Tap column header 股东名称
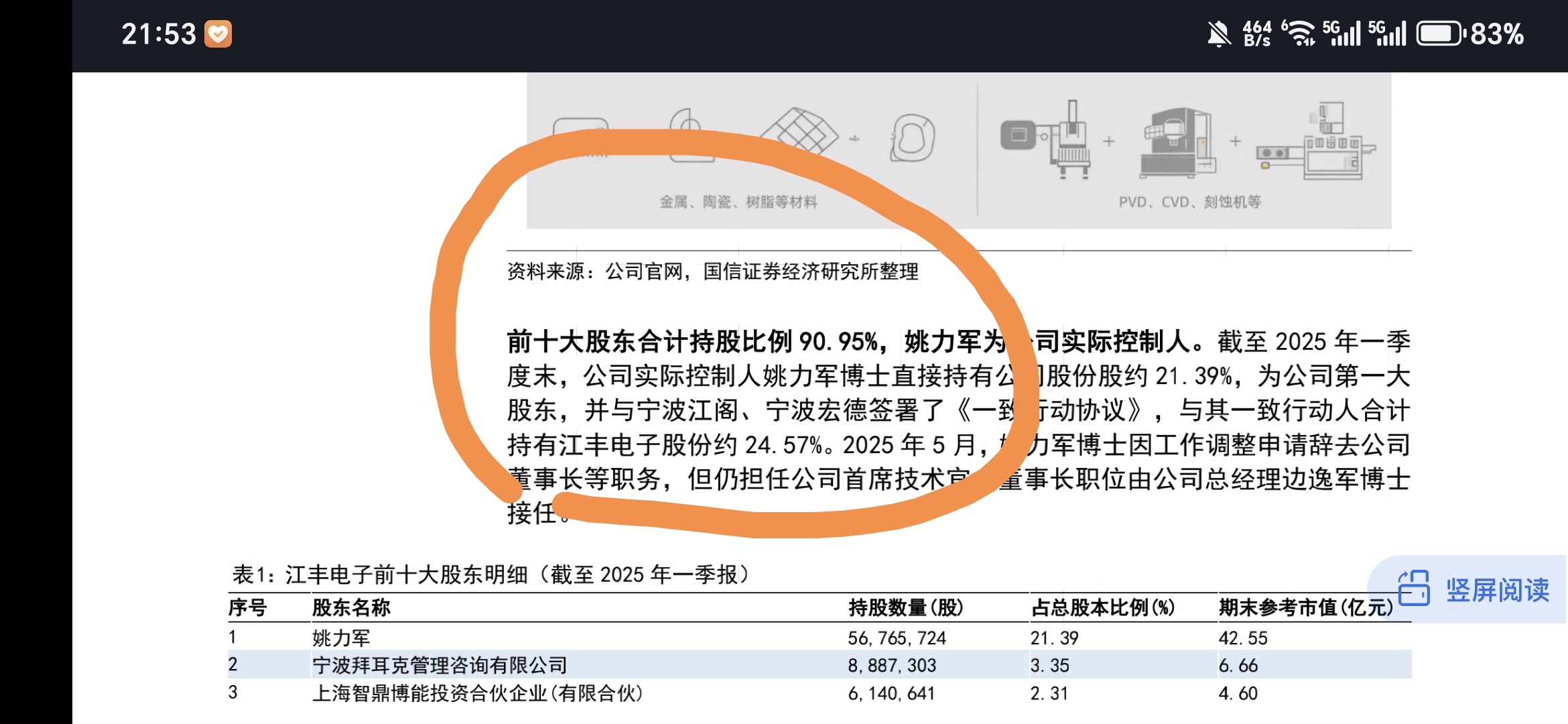Screen dimensions: 1568x724 pos(351,607)
